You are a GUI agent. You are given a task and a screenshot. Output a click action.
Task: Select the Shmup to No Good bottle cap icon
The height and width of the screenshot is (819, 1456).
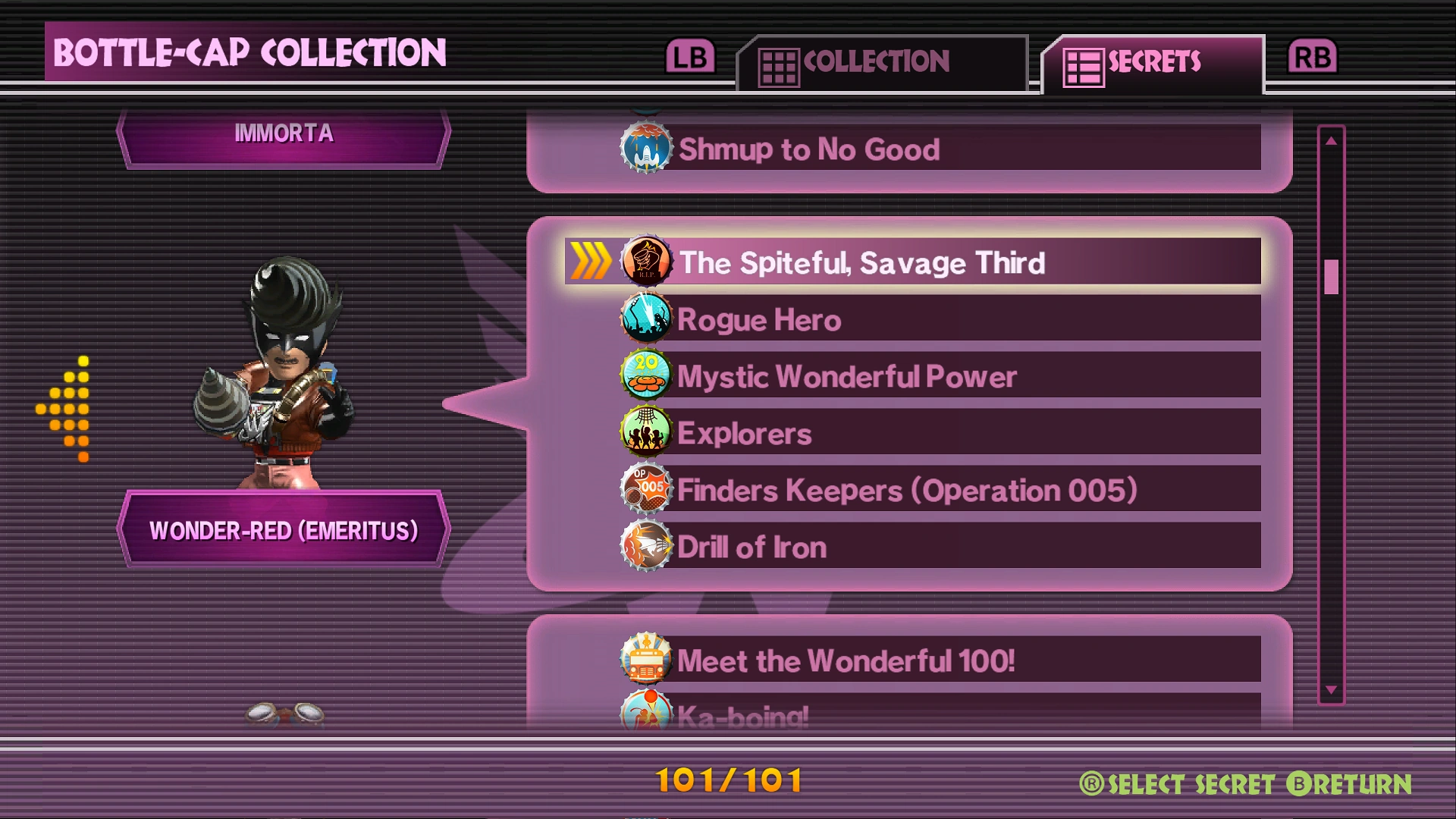pyautogui.click(x=646, y=149)
